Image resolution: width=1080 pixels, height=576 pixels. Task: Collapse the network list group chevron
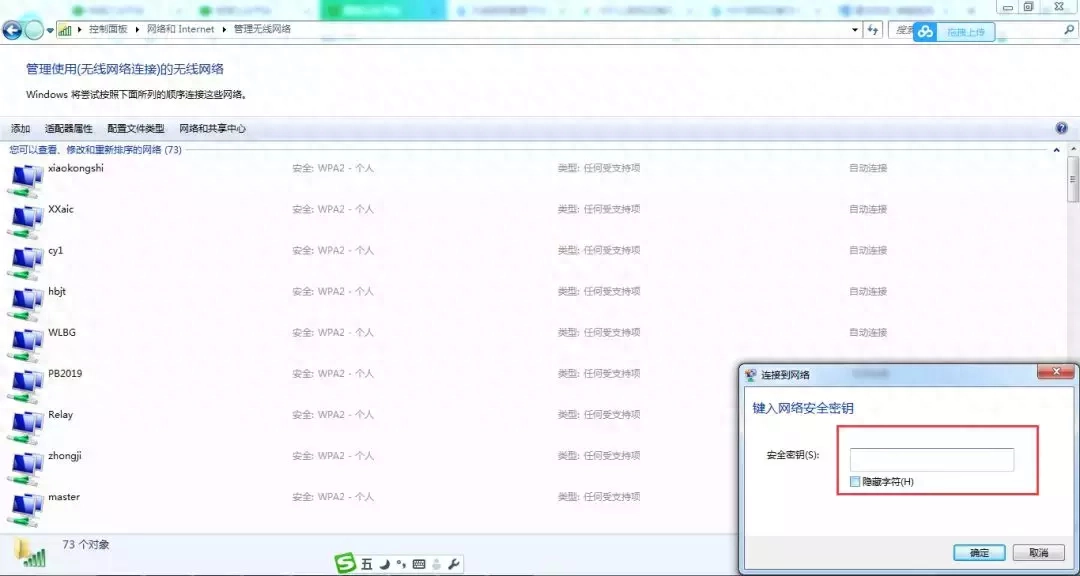tap(1056, 150)
